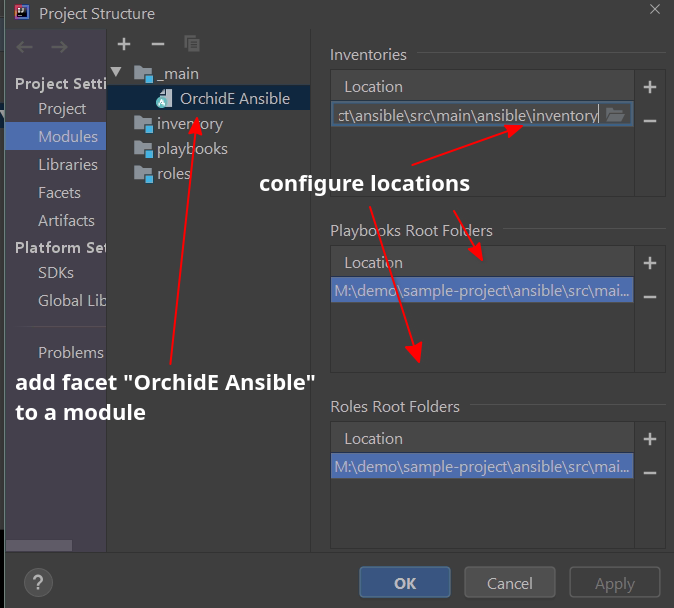
Task: Open the Global Libraries settings page
Action: click(72, 301)
